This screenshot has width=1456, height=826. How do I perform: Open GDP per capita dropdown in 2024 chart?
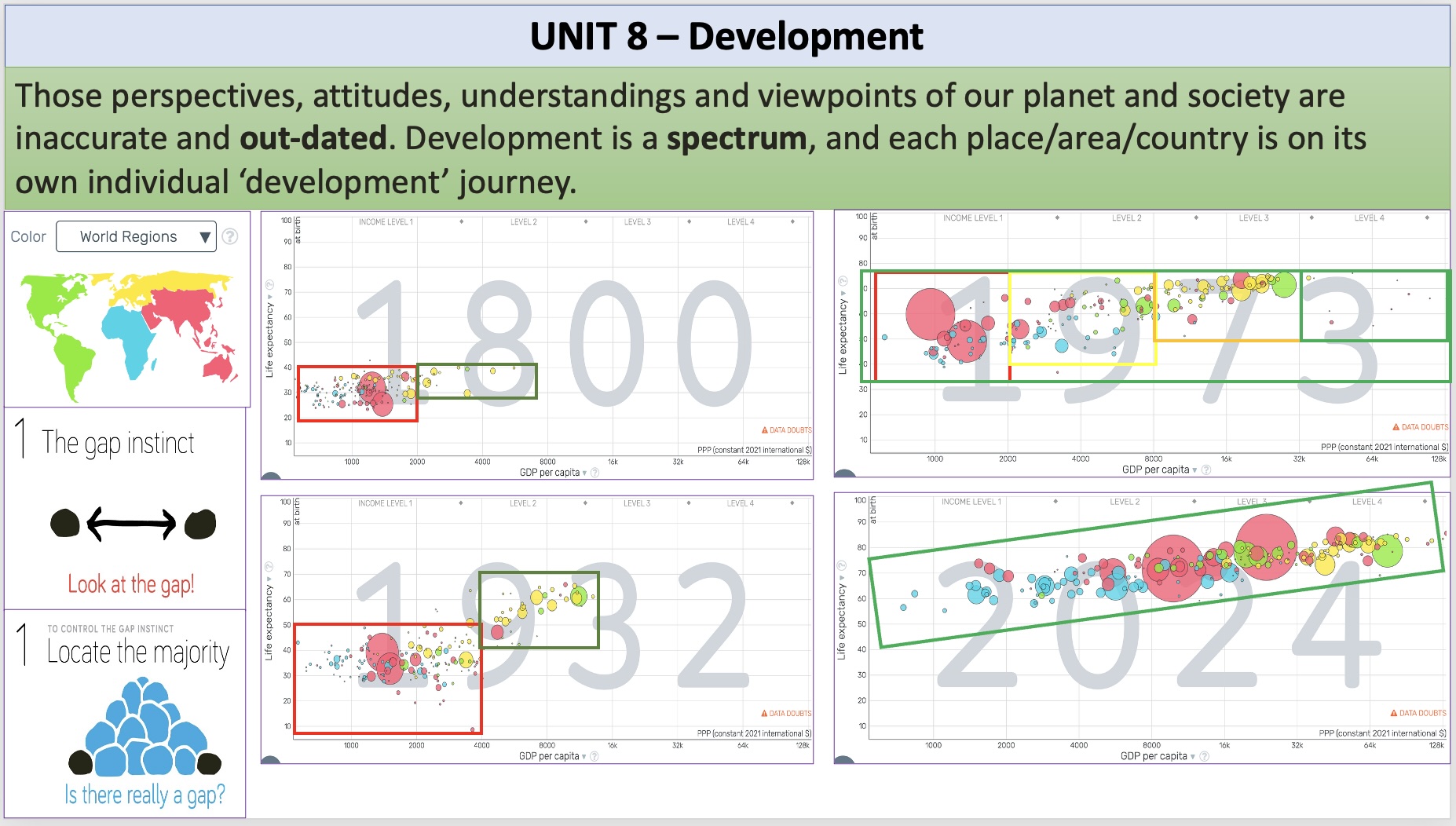tap(1158, 756)
